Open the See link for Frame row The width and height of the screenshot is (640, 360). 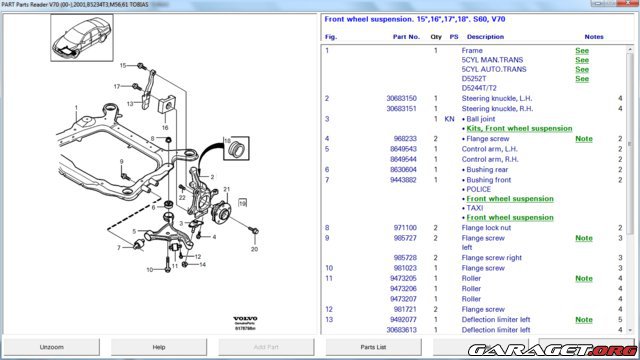coord(582,51)
